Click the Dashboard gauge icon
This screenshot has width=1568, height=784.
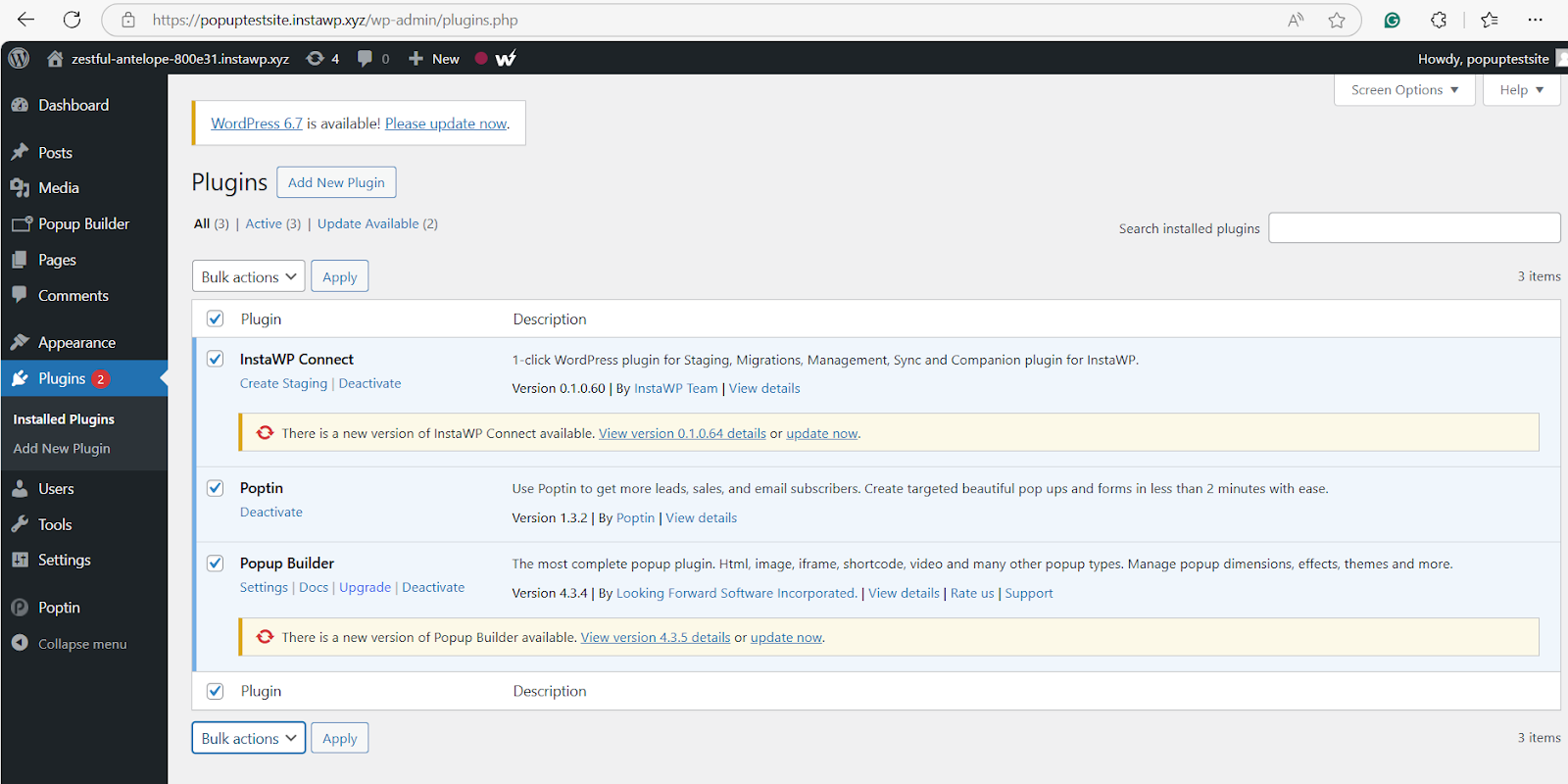20,105
